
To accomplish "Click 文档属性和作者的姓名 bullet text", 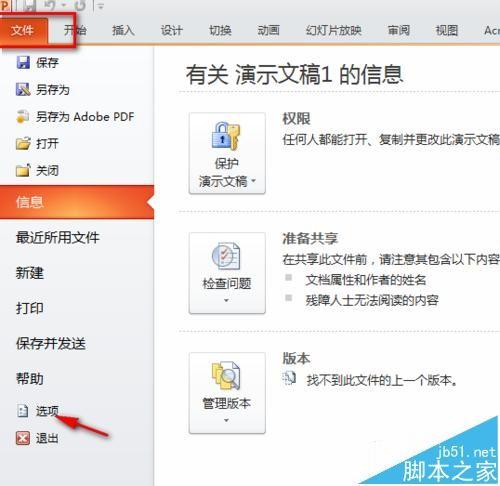I will pos(366,280).
